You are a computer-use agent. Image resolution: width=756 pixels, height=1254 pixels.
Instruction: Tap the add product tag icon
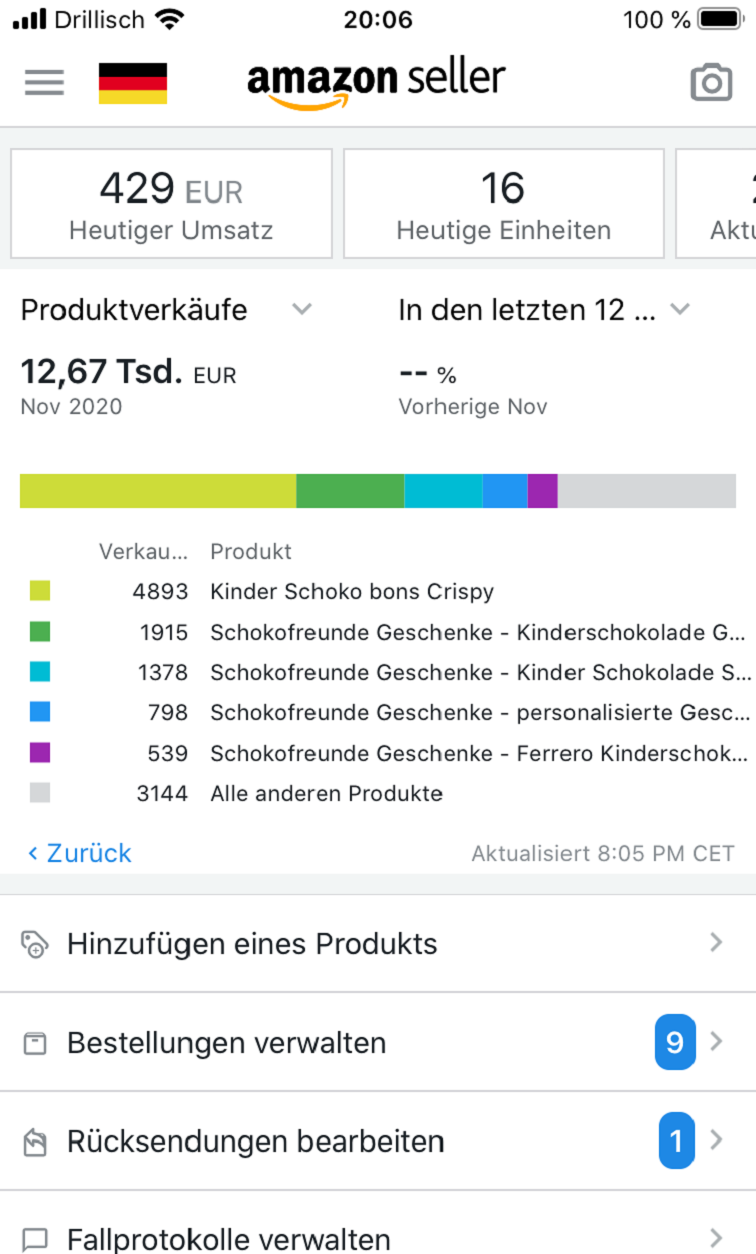click(x=35, y=944)
